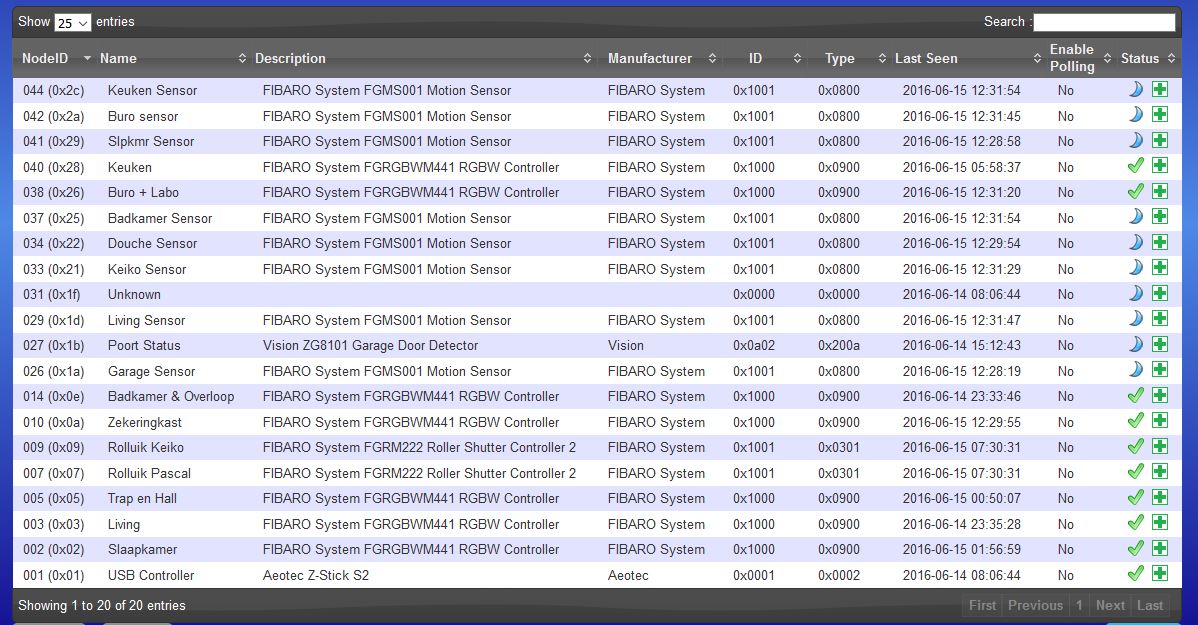The image size is (1198, 625).
Task: Open the Show entries count dropdown
Action: click(x=73, y=23)
